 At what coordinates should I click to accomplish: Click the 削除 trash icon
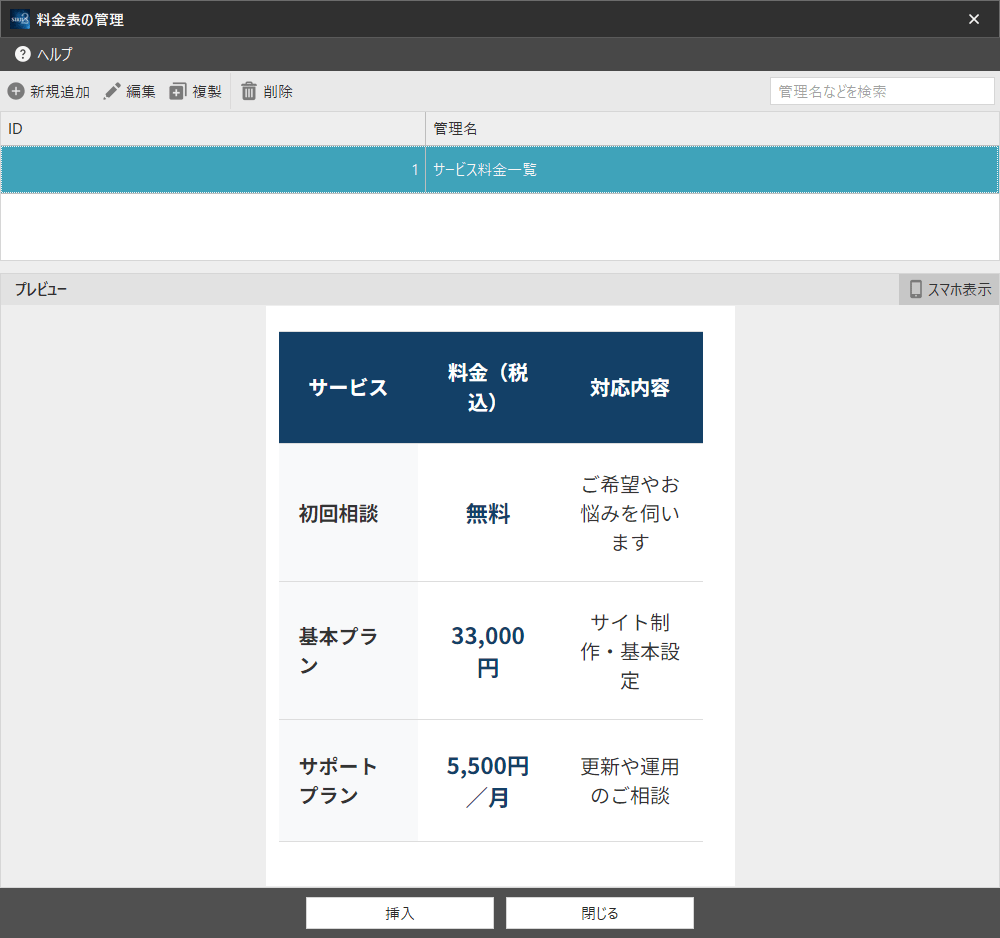coord(249,91)
